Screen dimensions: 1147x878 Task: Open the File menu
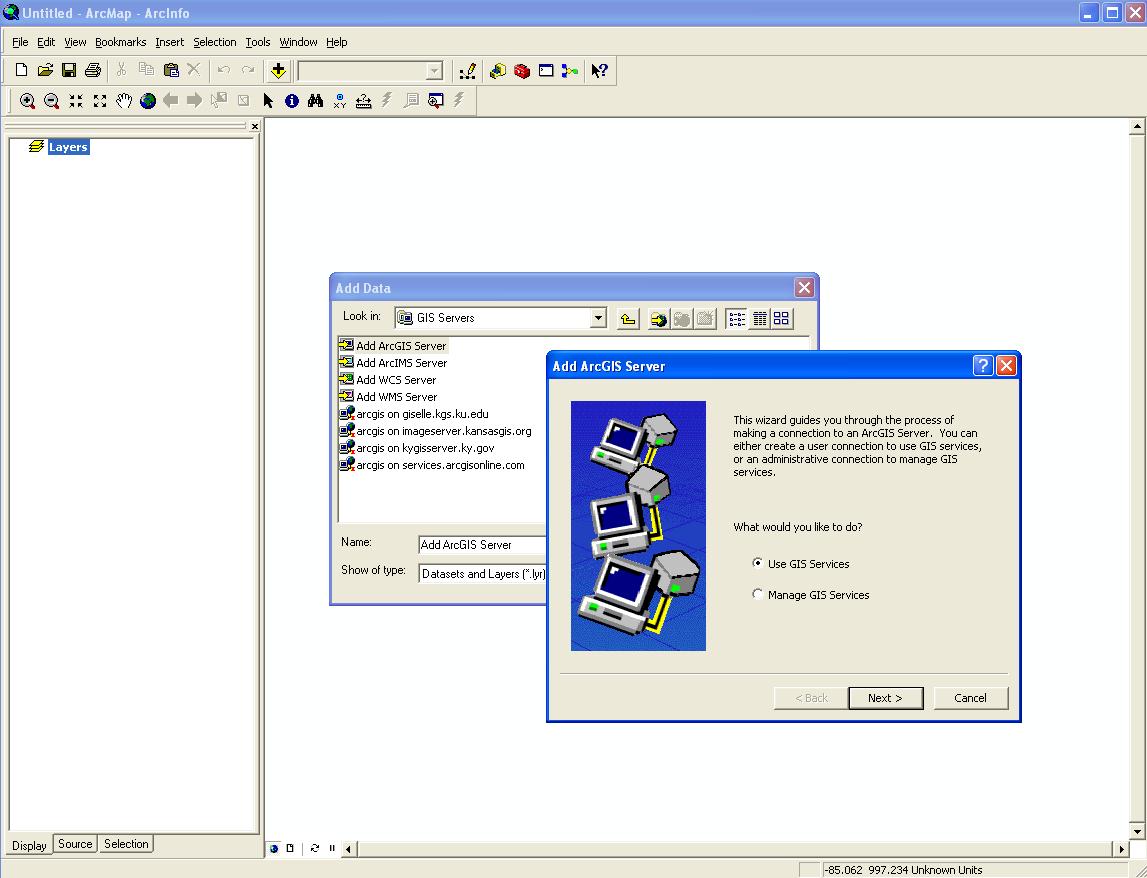(20, 42)
